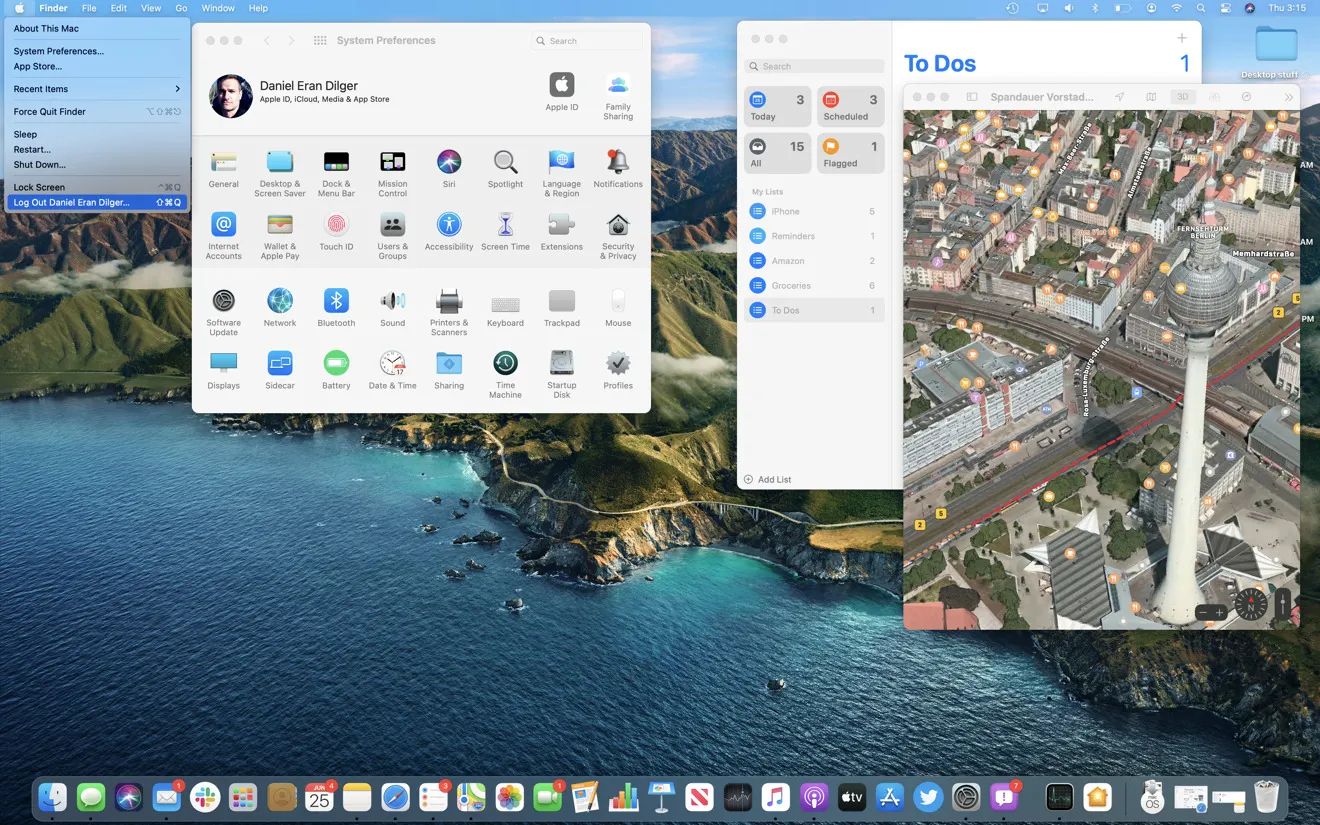This screenshot has width=1320, height=825.
Task: Open Control Center in the menu bar
Action: pyautogui.click(x=1225, y=8)
